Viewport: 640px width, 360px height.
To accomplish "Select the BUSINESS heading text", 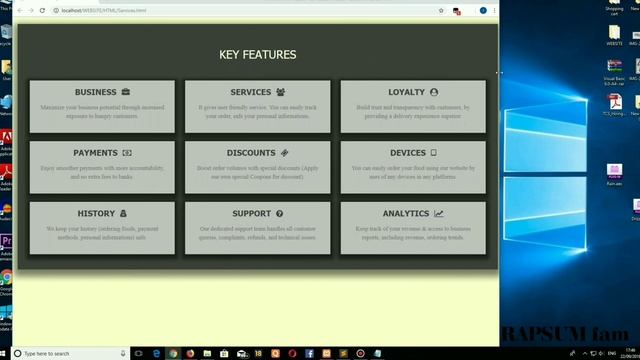I will click(x=96, y=92).
